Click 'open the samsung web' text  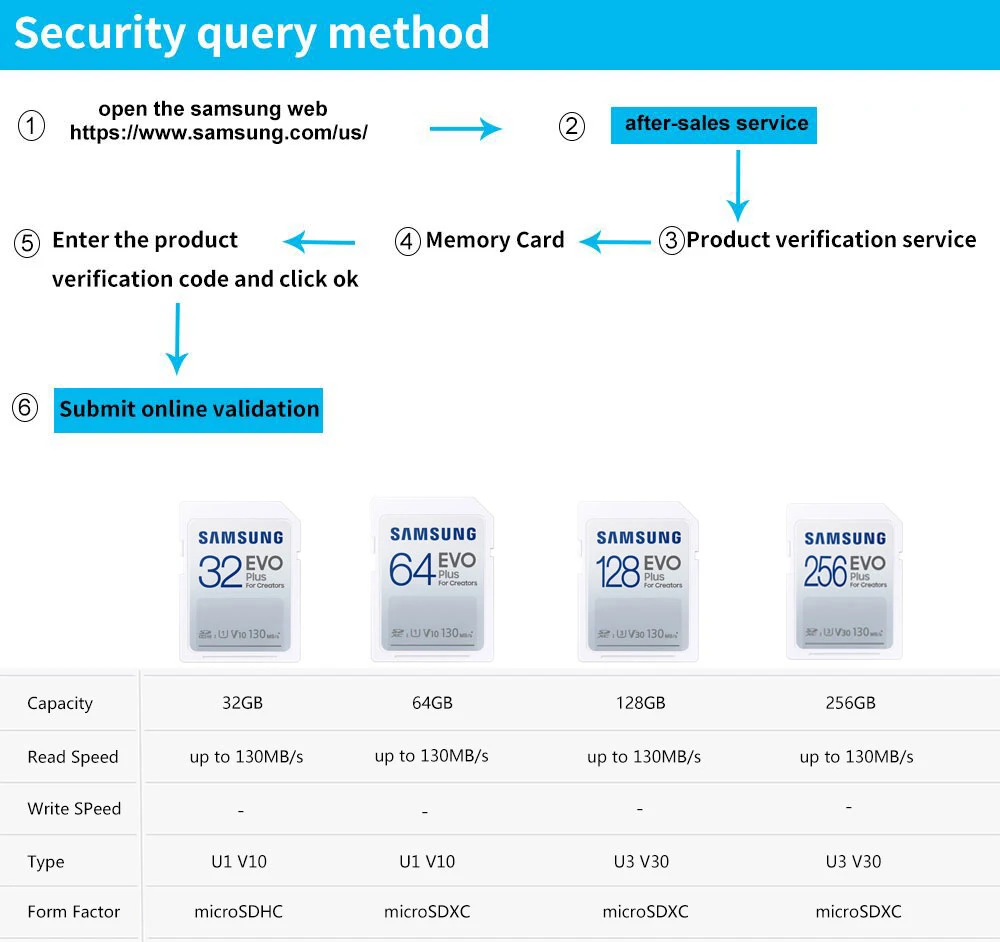click(213, 108)
